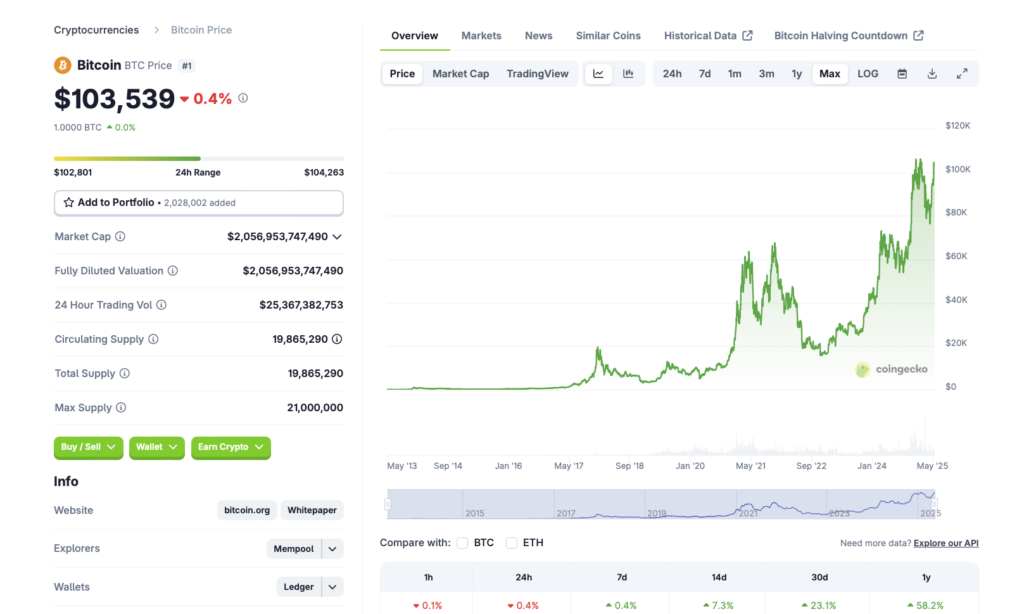Open the Market Cap info tooltip icon
The width and height of the screenshot is (1024, 614).
[120, 236]
